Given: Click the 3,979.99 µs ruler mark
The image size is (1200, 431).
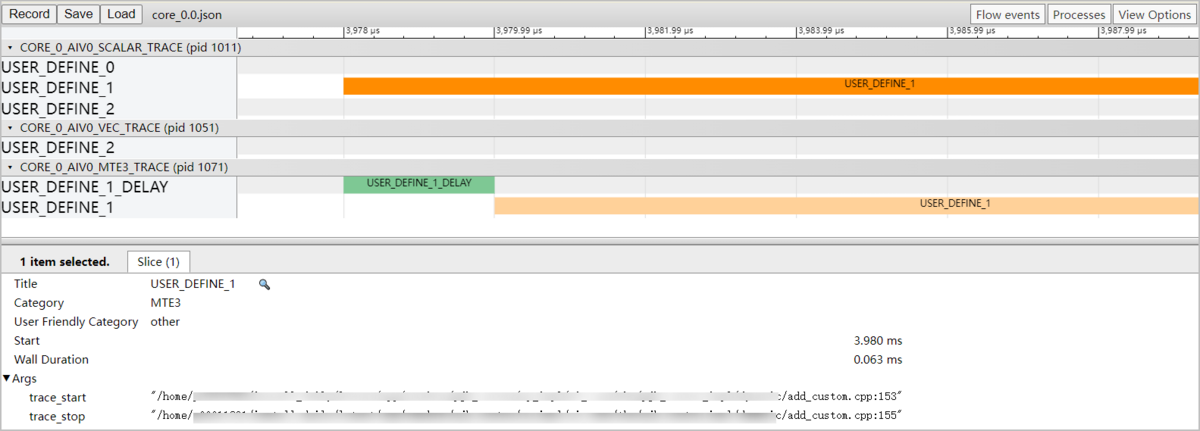Looking at the screenshot, I should pos(520,30).
